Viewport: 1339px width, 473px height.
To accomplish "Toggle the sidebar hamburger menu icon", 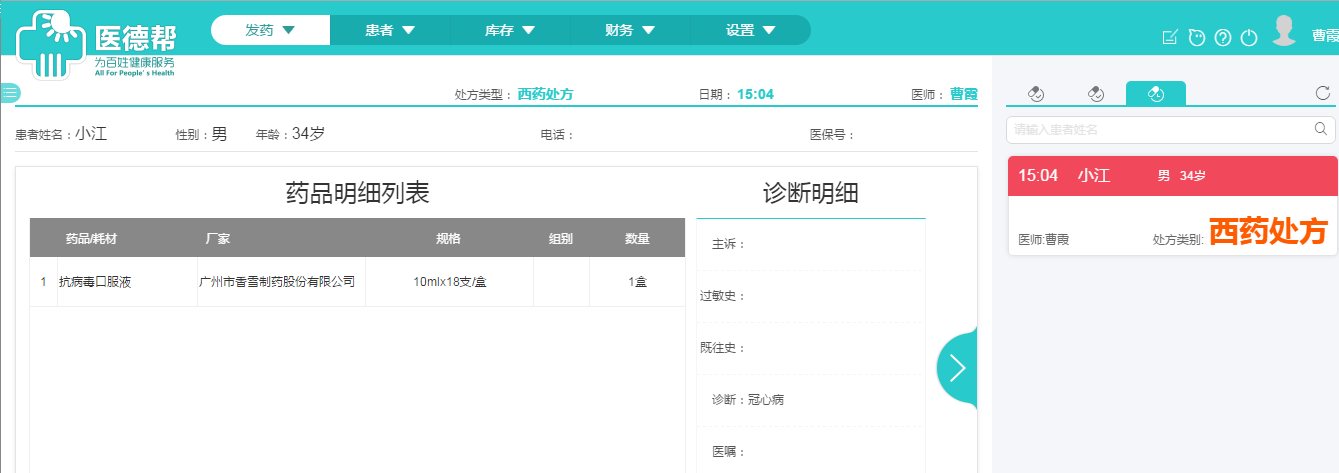I will click(10, 93).
